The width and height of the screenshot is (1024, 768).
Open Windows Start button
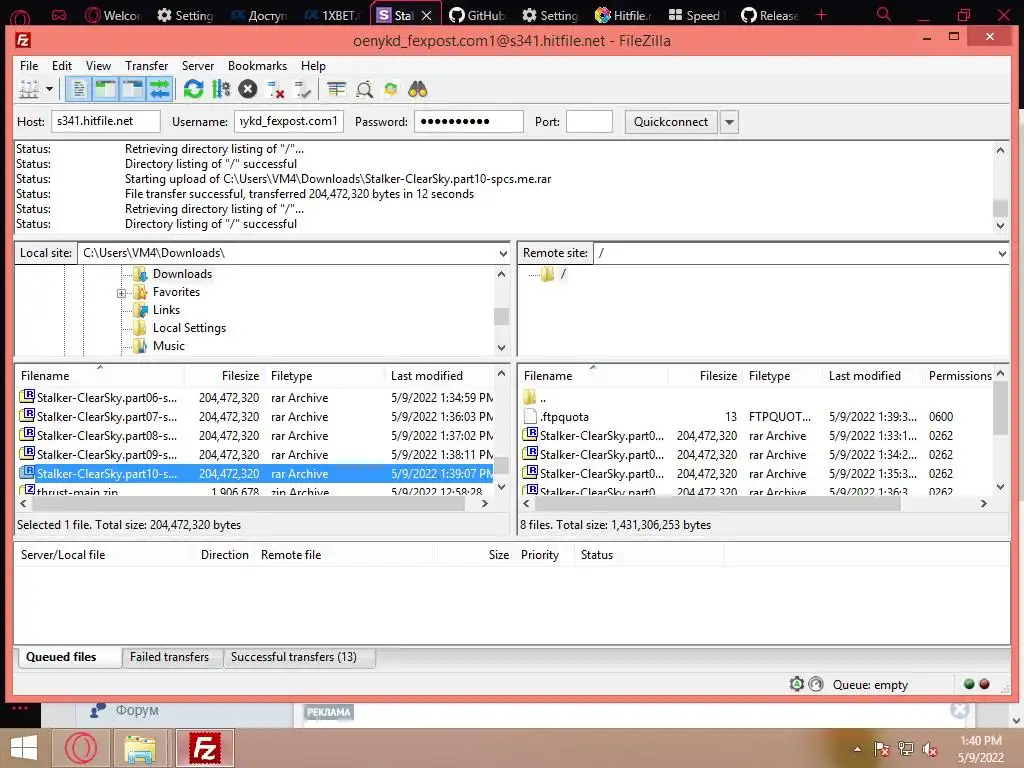[24, 748]
